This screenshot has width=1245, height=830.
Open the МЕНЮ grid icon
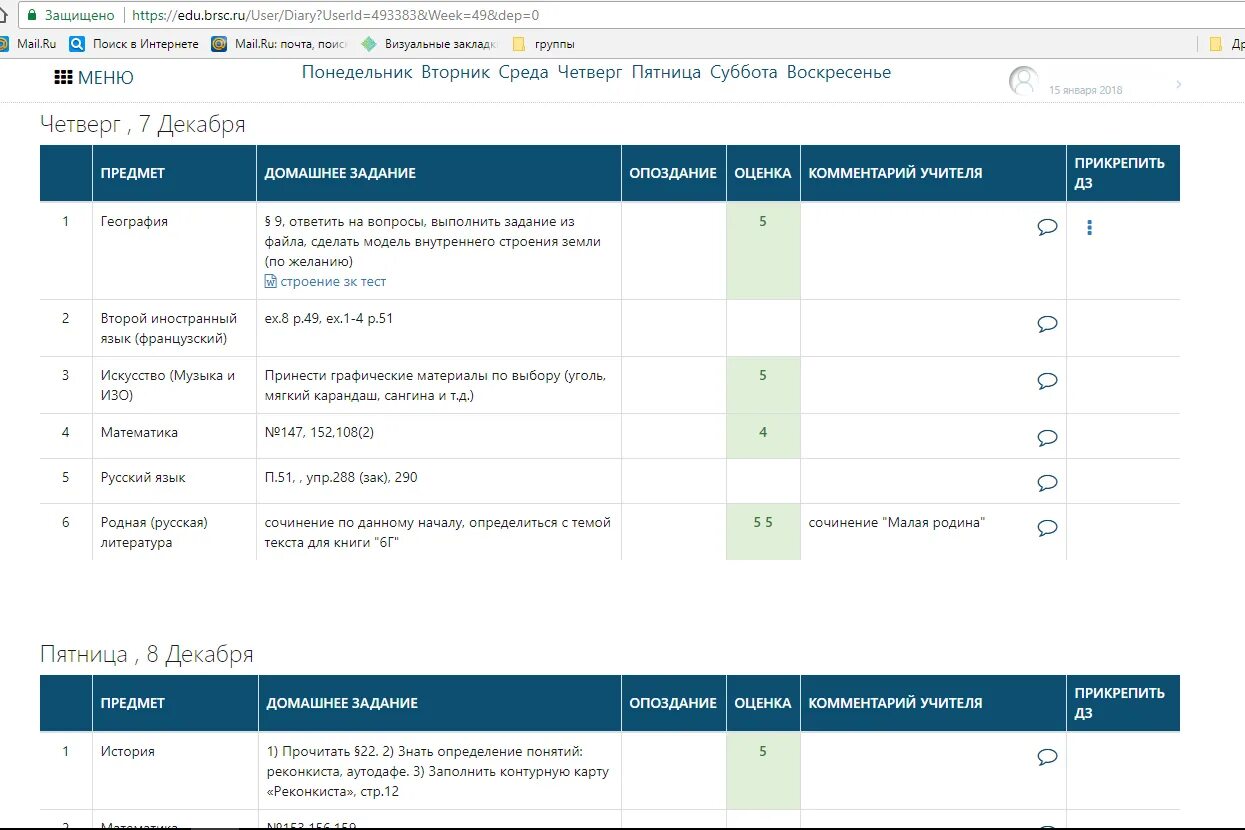(x=63, y=77)
